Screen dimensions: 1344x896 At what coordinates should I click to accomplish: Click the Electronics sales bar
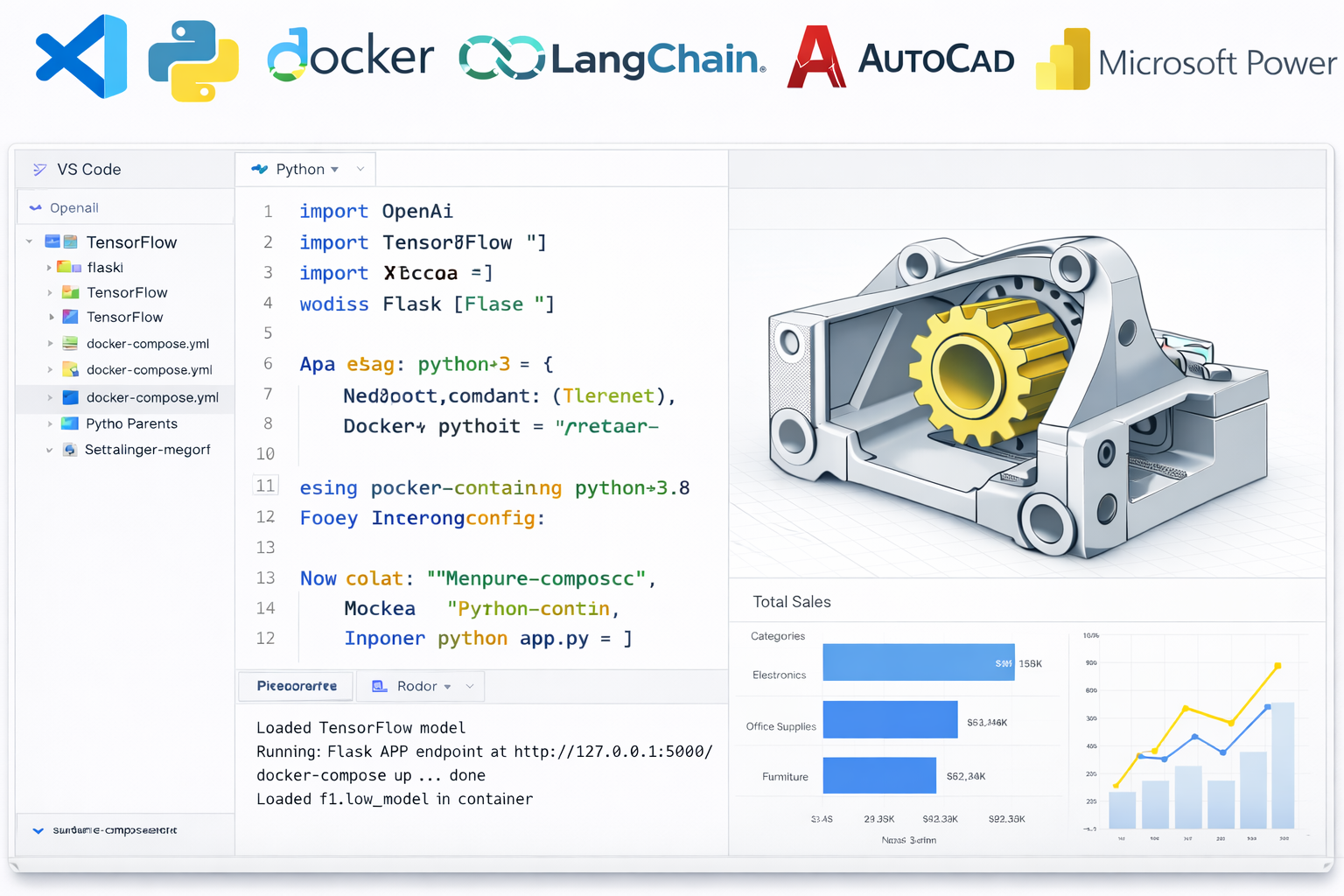click(919, 662)
